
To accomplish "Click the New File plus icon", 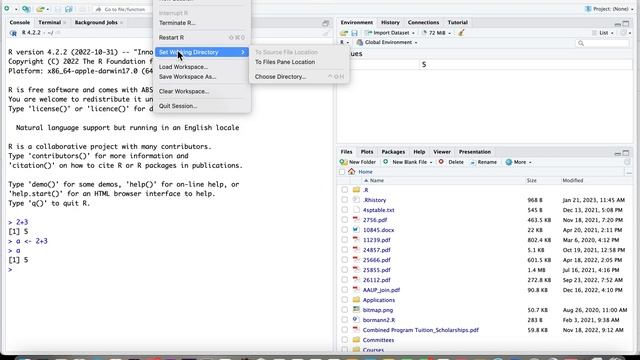I will coord(7,9).
